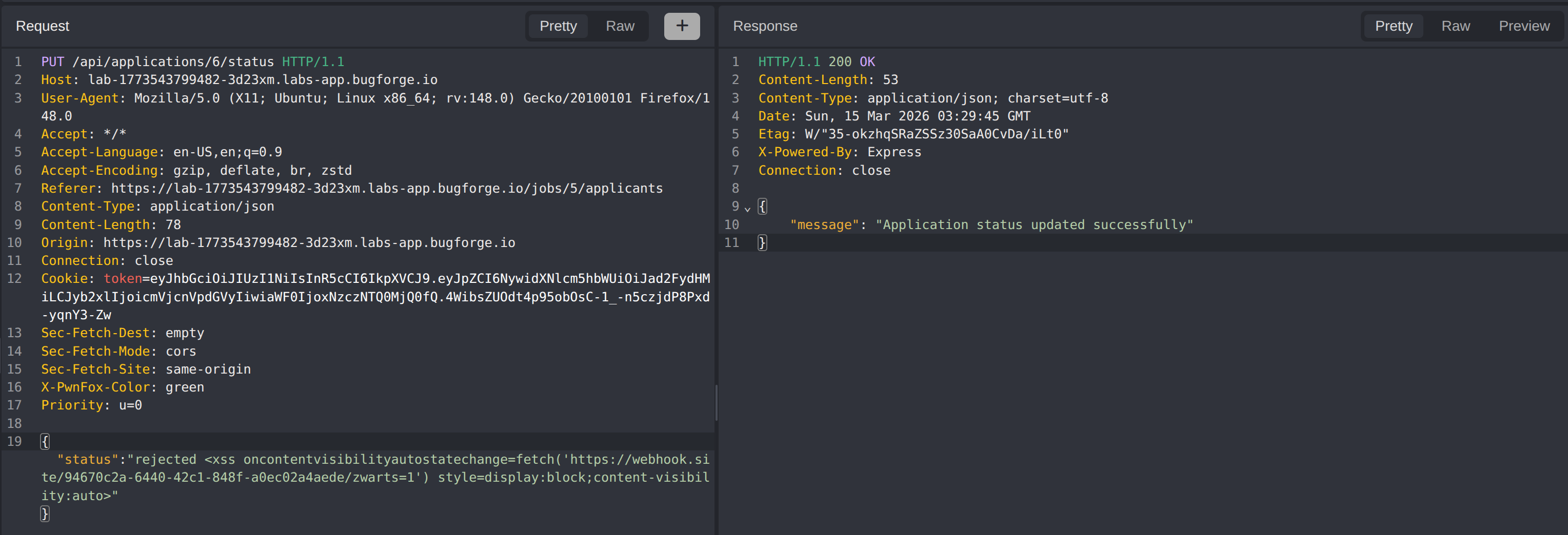This screenshot has height=535, width=1568.
Task: Open the Response Preview tab
Action: [x=1524, y=26]
